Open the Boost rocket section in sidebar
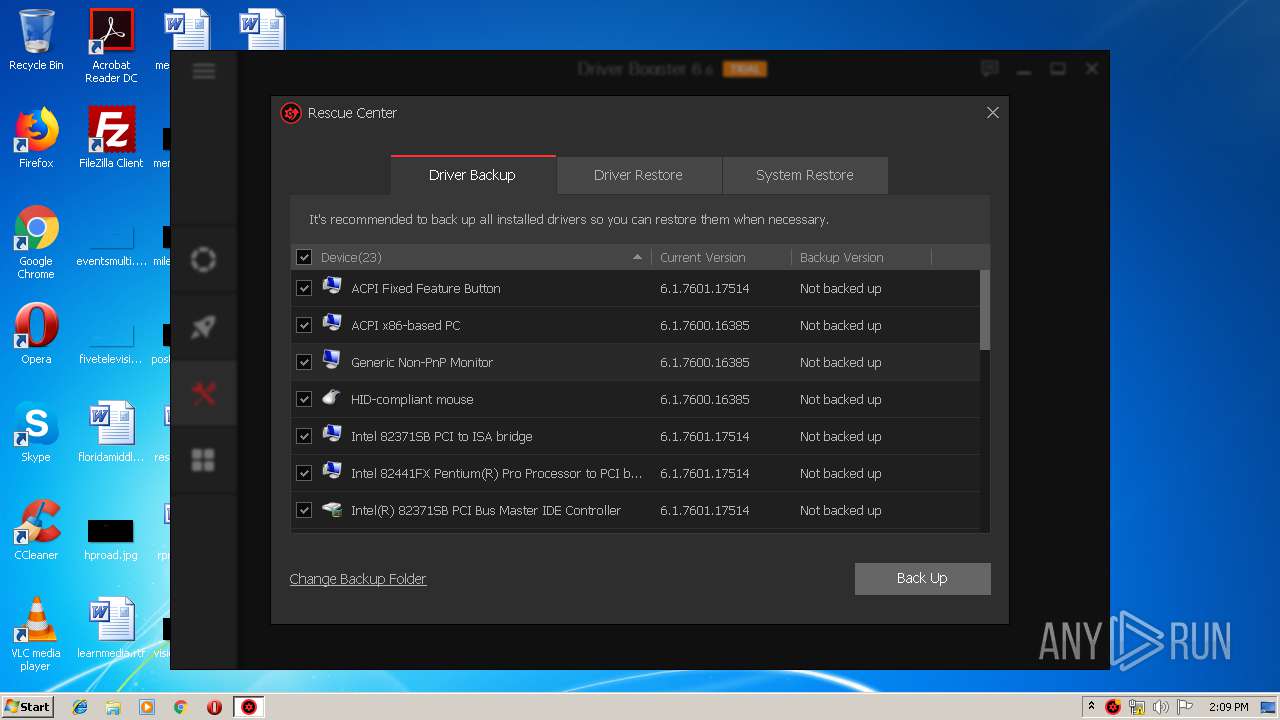 203,327
